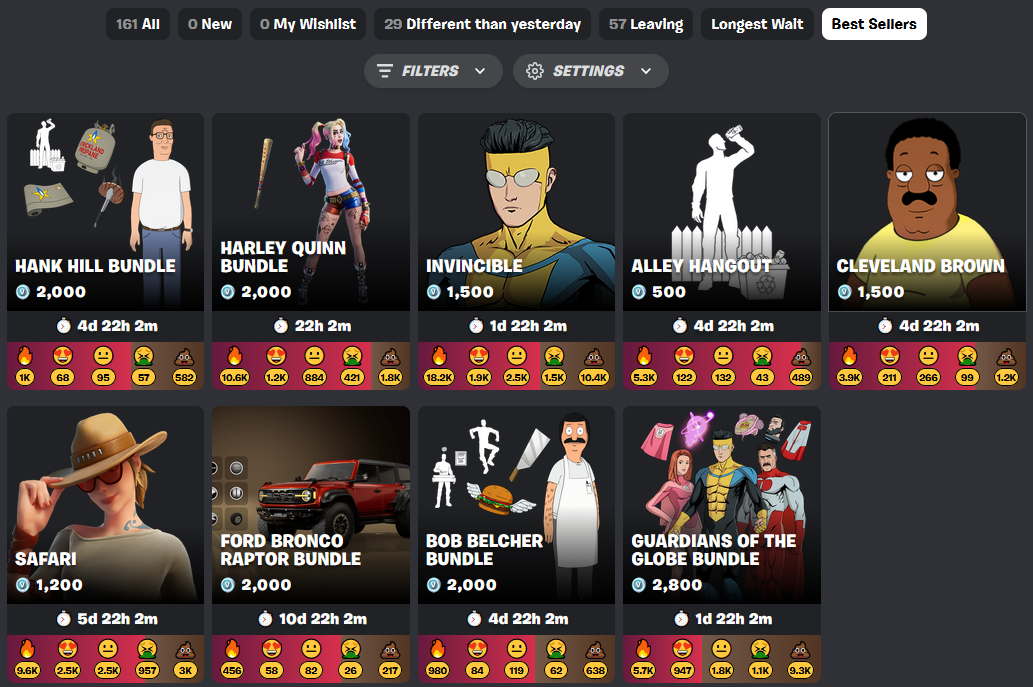The width and height of the screenshot is (1033, 687).
Task: Click the vomit emoji under Cleveland Brown
Action: 967,357
